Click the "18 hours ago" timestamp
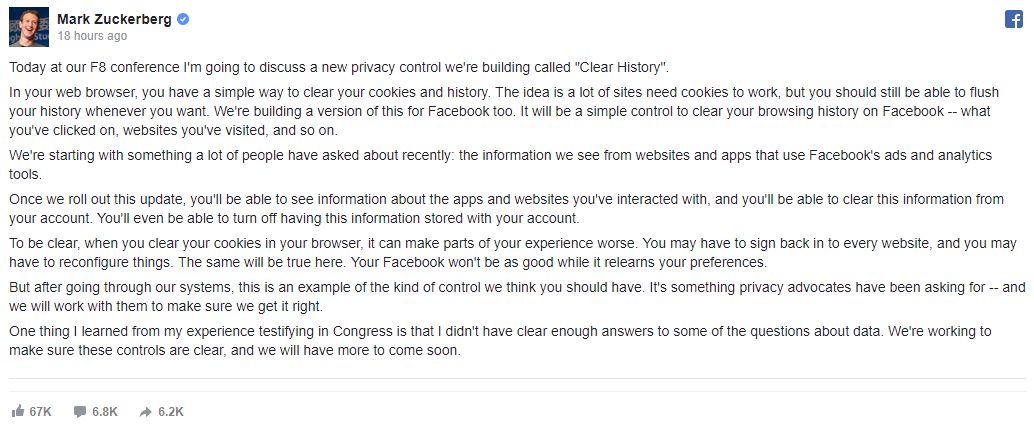The image size is (1034, 428). coord(92,36)
